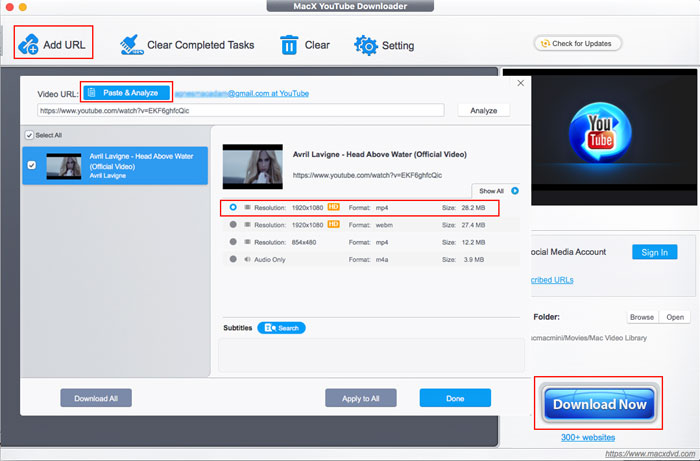Image resolution: width=700 pixels, height=461 pixels.
Task: Click Check for Updates button
Action: click(578, 43)
